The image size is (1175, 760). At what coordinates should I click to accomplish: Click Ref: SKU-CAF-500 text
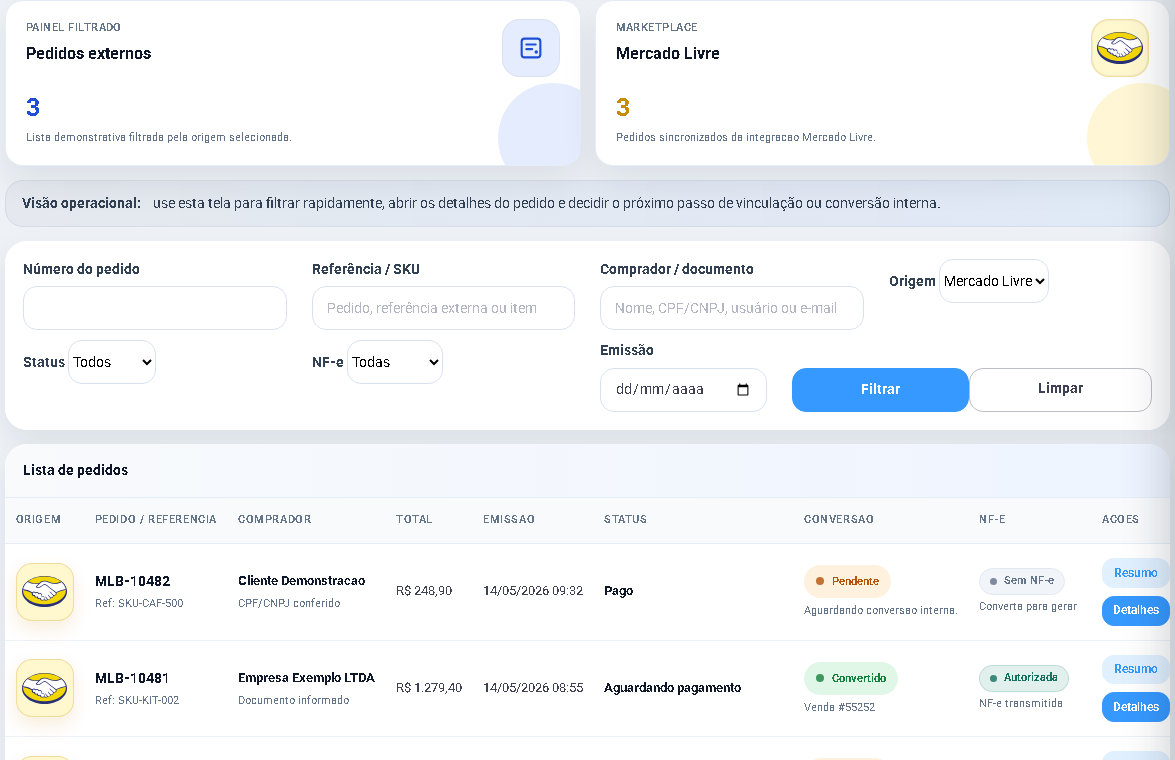[139, 603]
